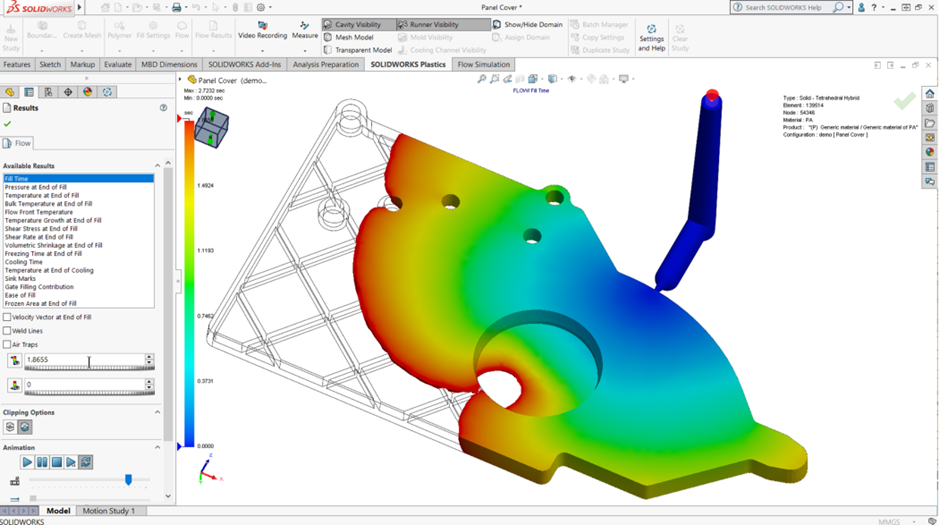Toggle Transparent Model display
The width and height of the screenshot is (940, 525).
tap(358, 50)
